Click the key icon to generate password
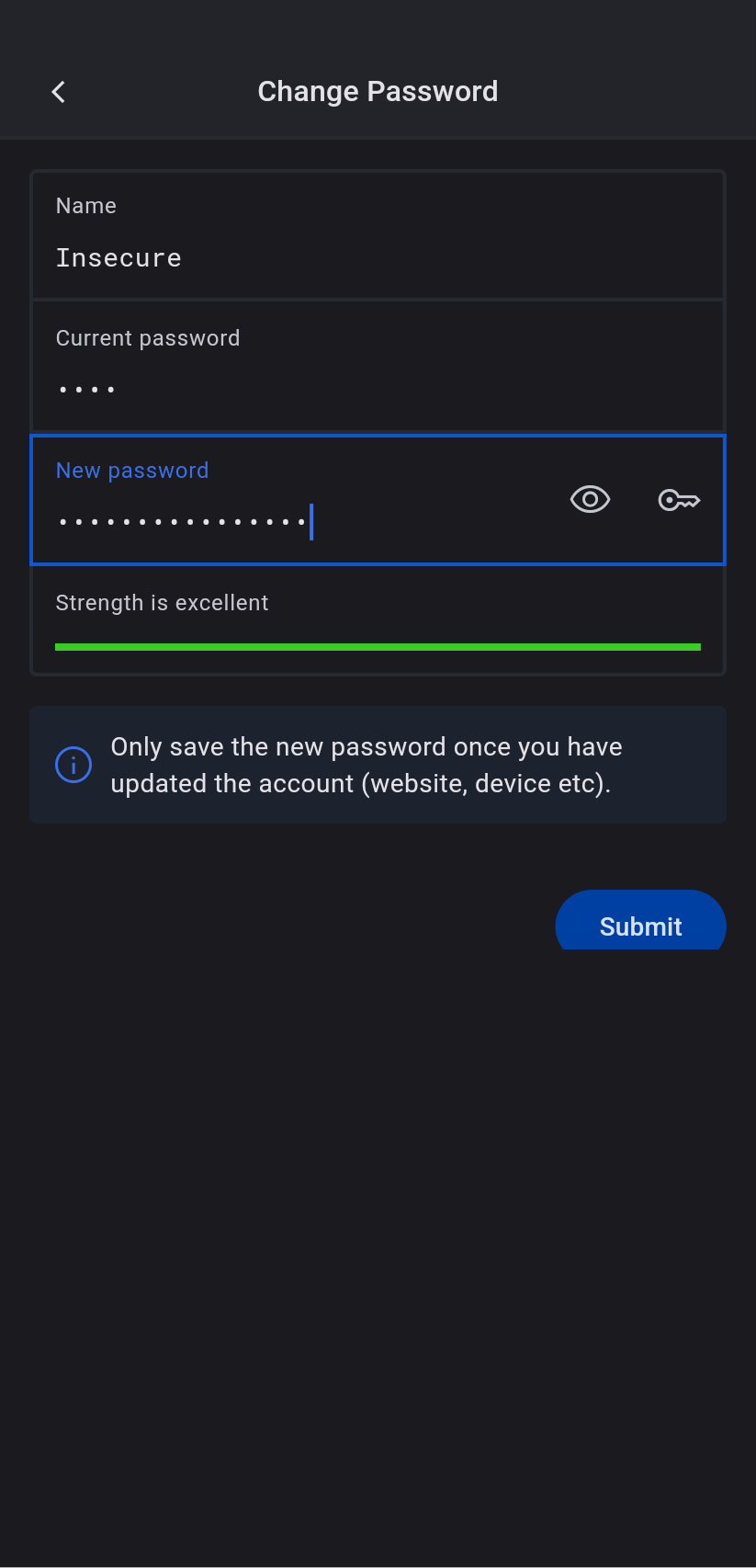Viewport: 756px width, 1568px height. tap(679, 500)
